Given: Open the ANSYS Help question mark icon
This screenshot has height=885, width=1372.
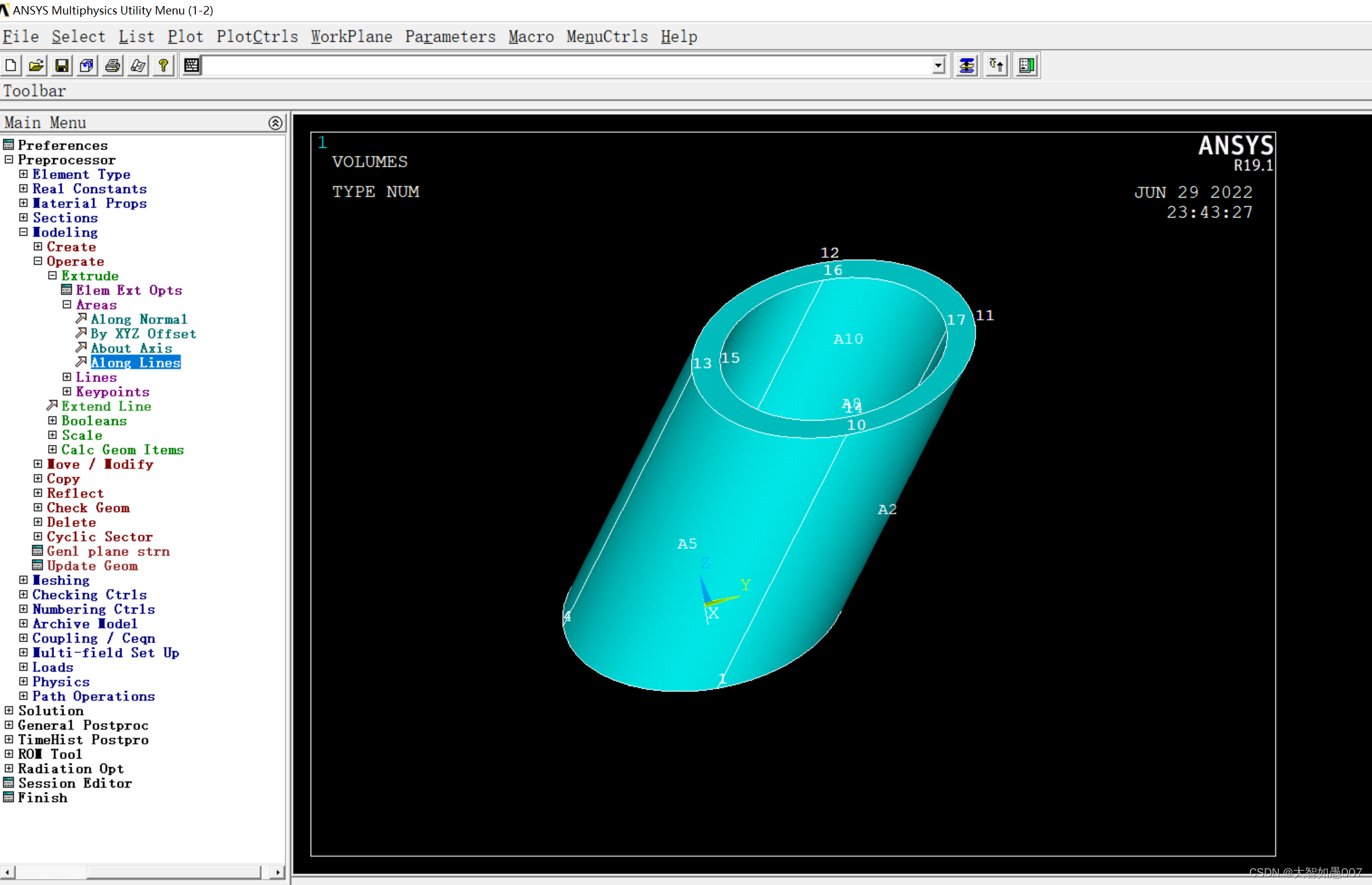Looking at the screenshot, I should [163, 65].
